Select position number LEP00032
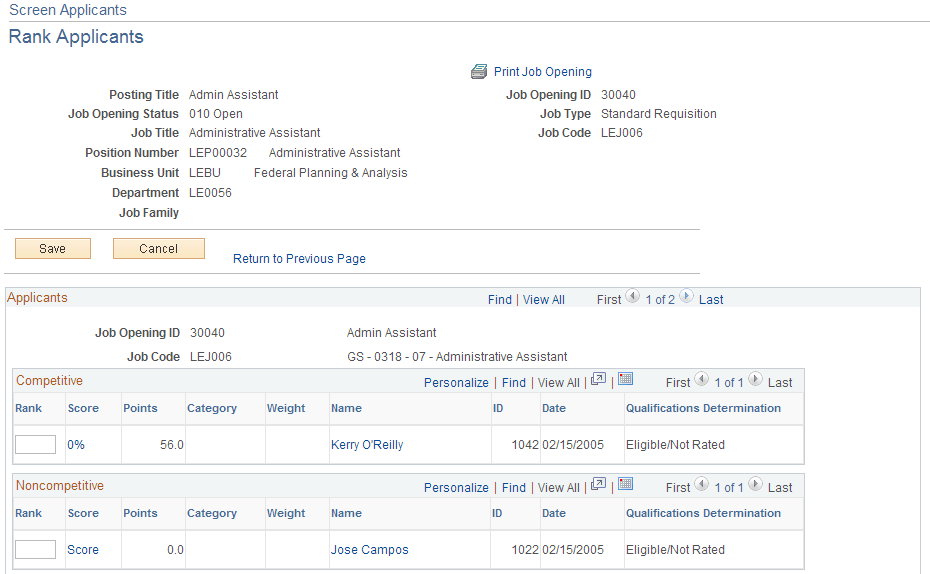930x574 pixels. pos(218,153)
